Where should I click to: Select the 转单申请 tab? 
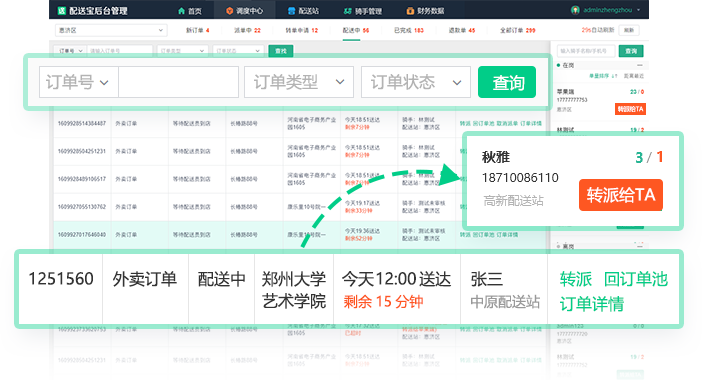[302, 30]
